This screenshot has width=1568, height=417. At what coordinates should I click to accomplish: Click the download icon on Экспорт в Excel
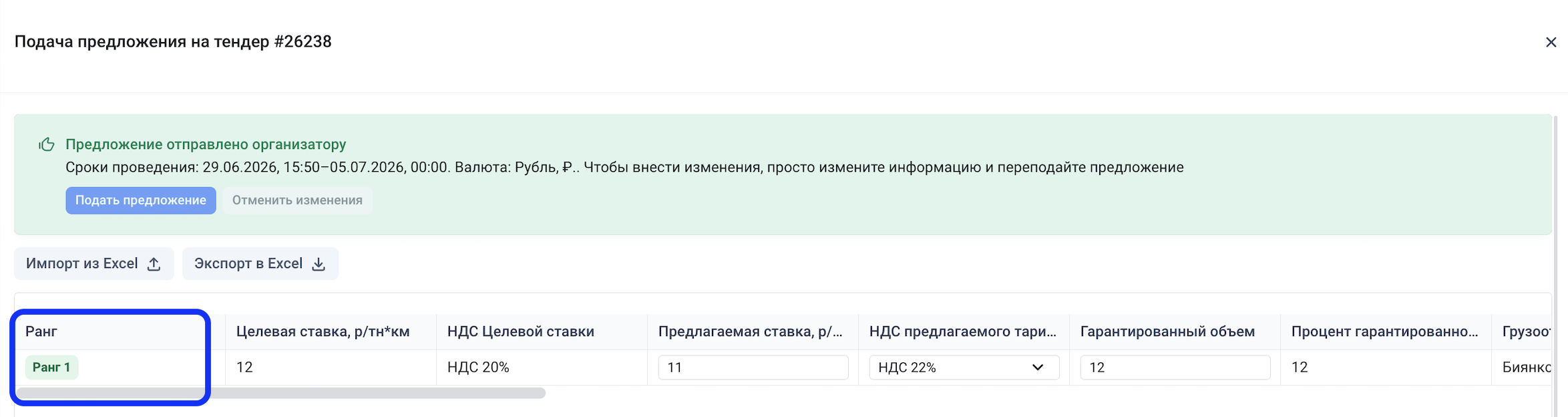319,264
